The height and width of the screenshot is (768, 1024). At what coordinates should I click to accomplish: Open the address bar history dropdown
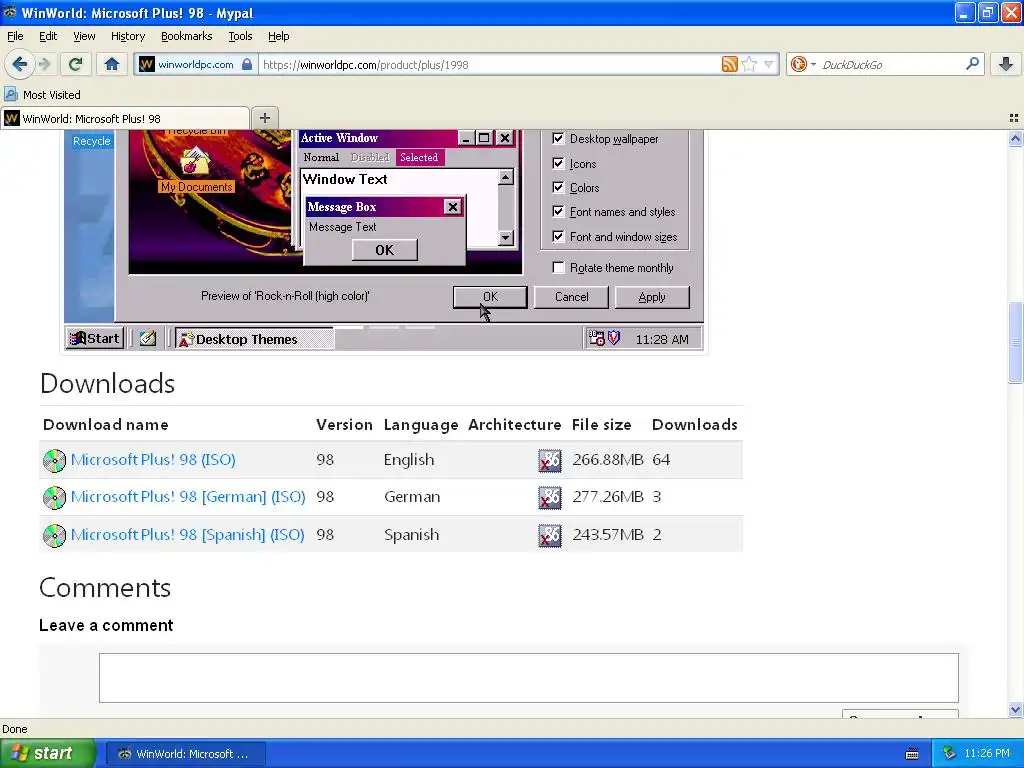(x=769, y=64)
